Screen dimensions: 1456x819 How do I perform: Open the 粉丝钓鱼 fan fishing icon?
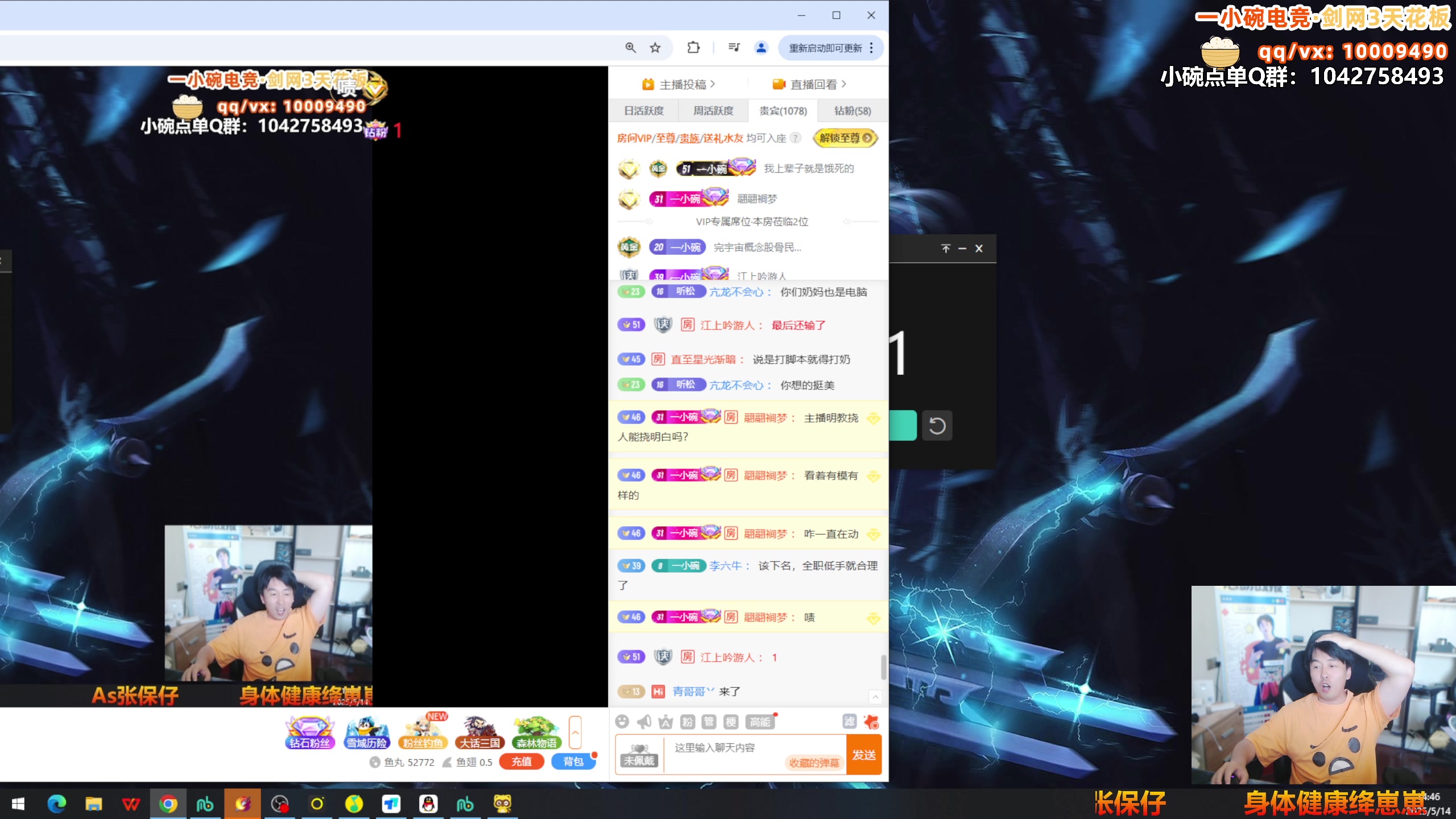(x=423, y=733)
